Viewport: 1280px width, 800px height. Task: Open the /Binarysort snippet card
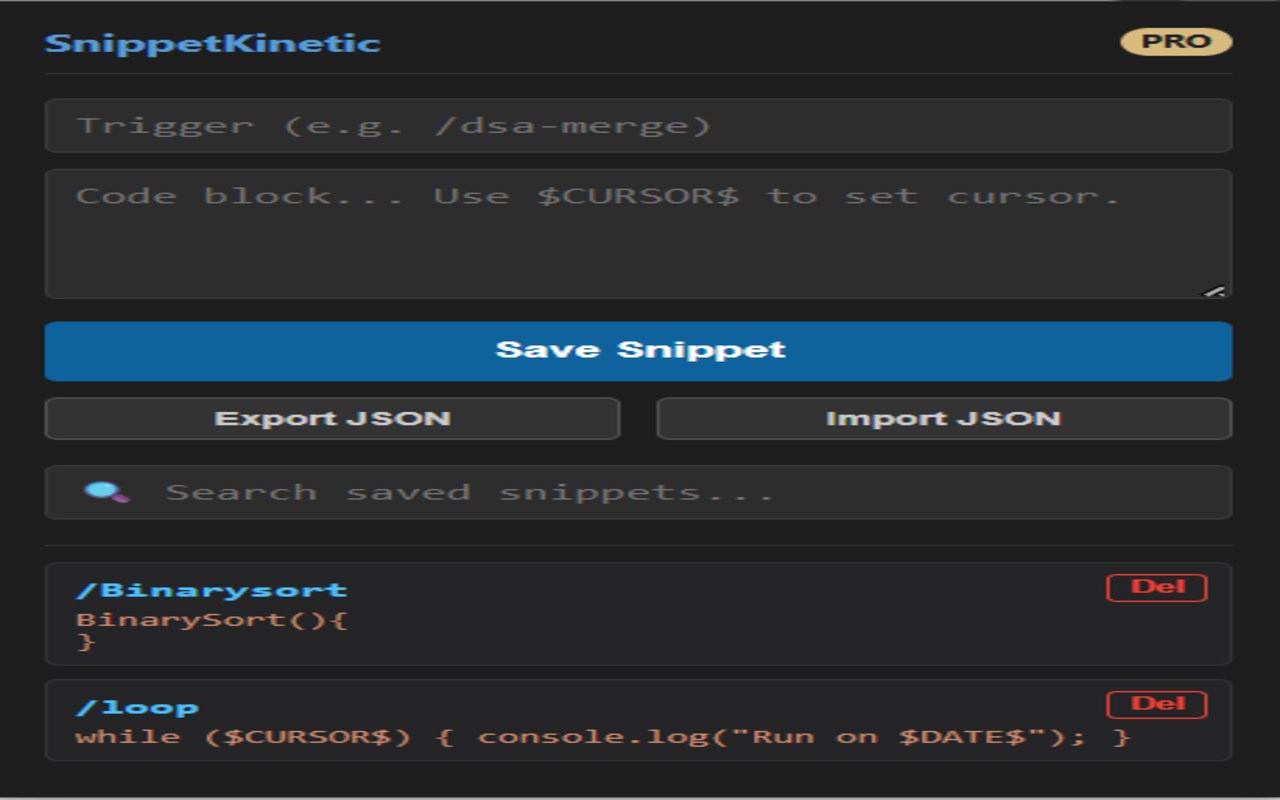(638, 614)
